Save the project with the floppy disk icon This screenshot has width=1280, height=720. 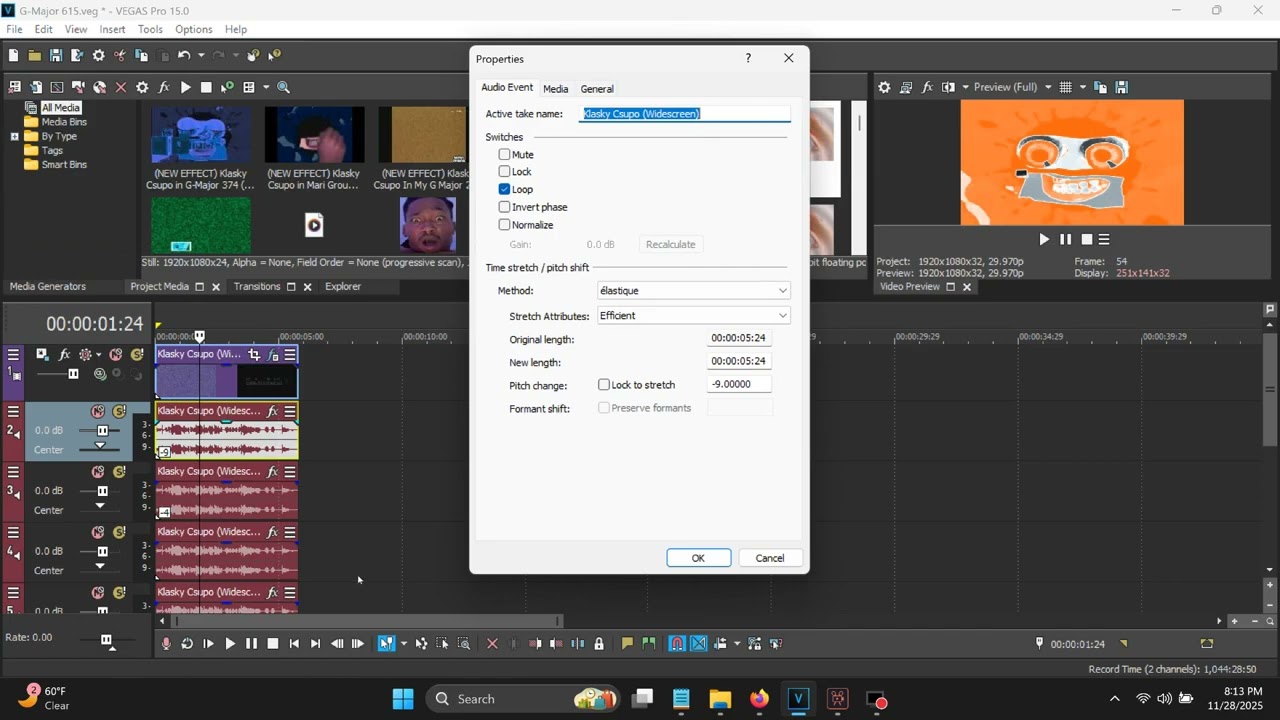point(56,56)
